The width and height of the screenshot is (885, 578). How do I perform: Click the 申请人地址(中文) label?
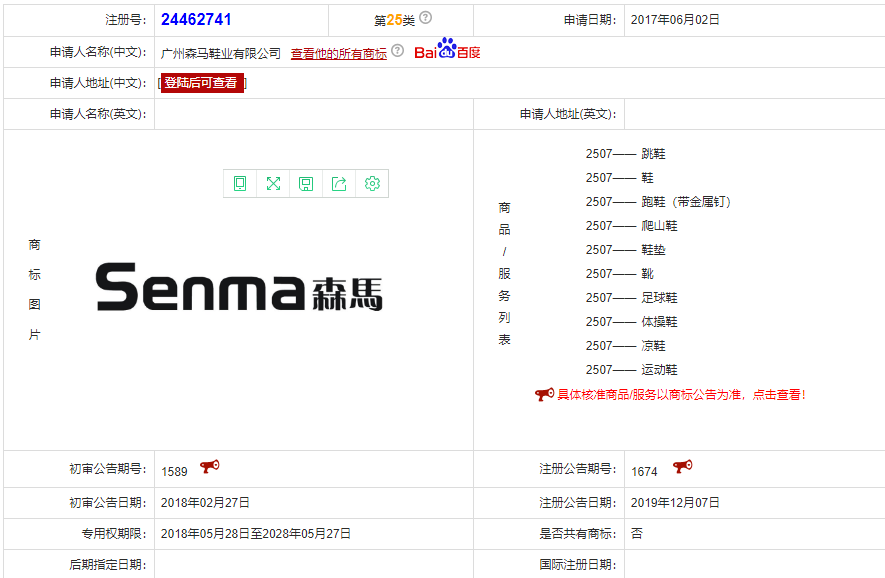pos(98,83)
